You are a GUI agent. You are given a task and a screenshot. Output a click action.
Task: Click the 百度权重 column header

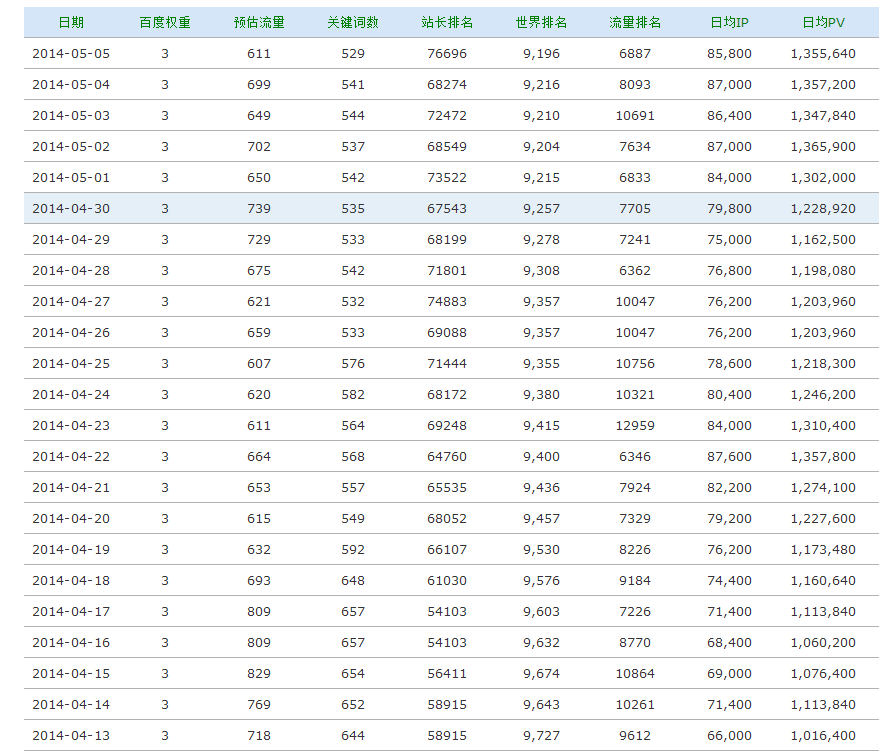[x=165, y=22]
